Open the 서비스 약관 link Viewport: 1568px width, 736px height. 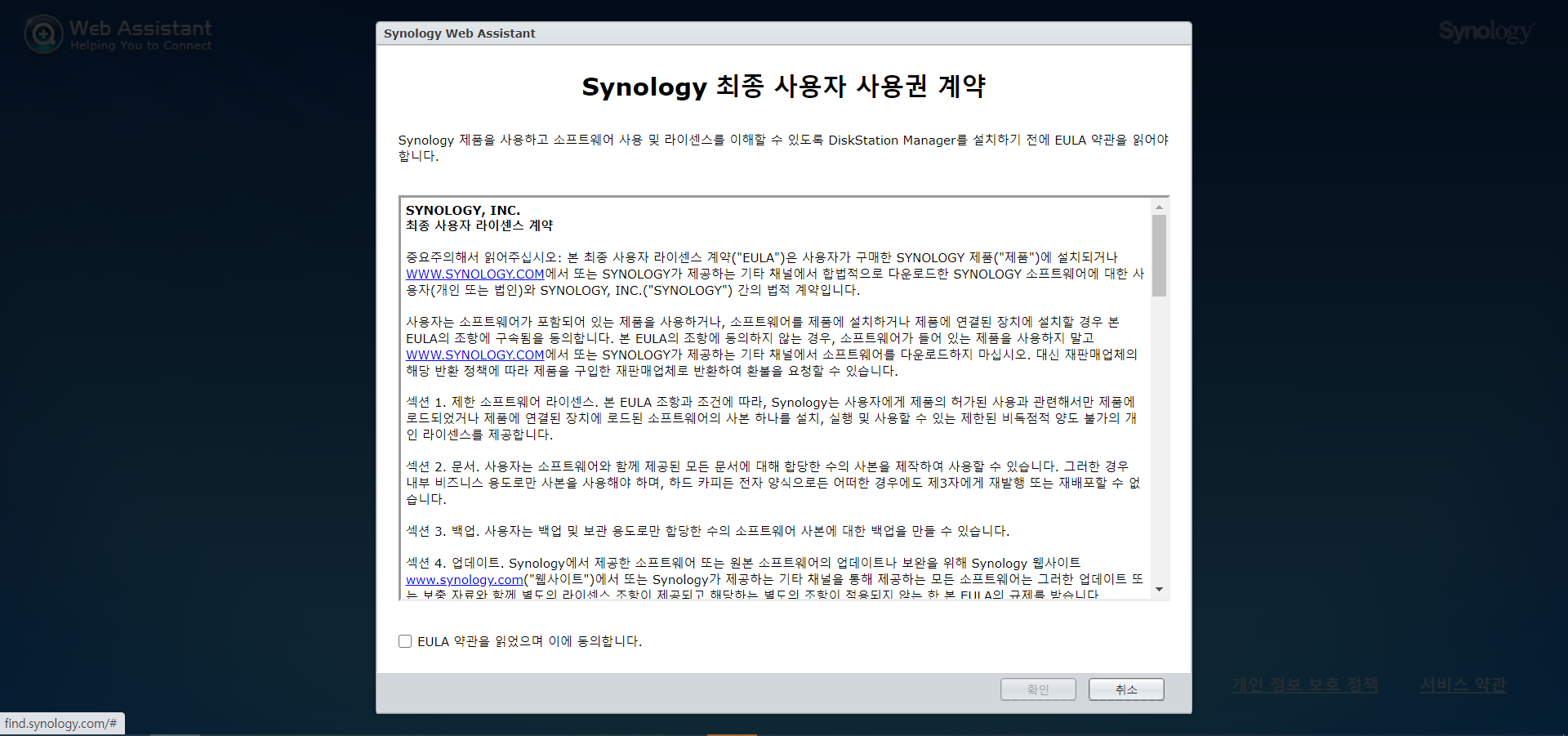point(1463,685)
